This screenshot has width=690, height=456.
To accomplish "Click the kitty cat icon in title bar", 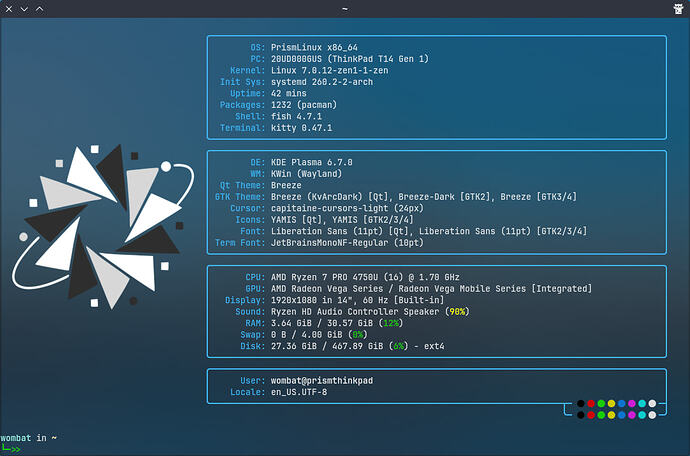I will 679,9.
